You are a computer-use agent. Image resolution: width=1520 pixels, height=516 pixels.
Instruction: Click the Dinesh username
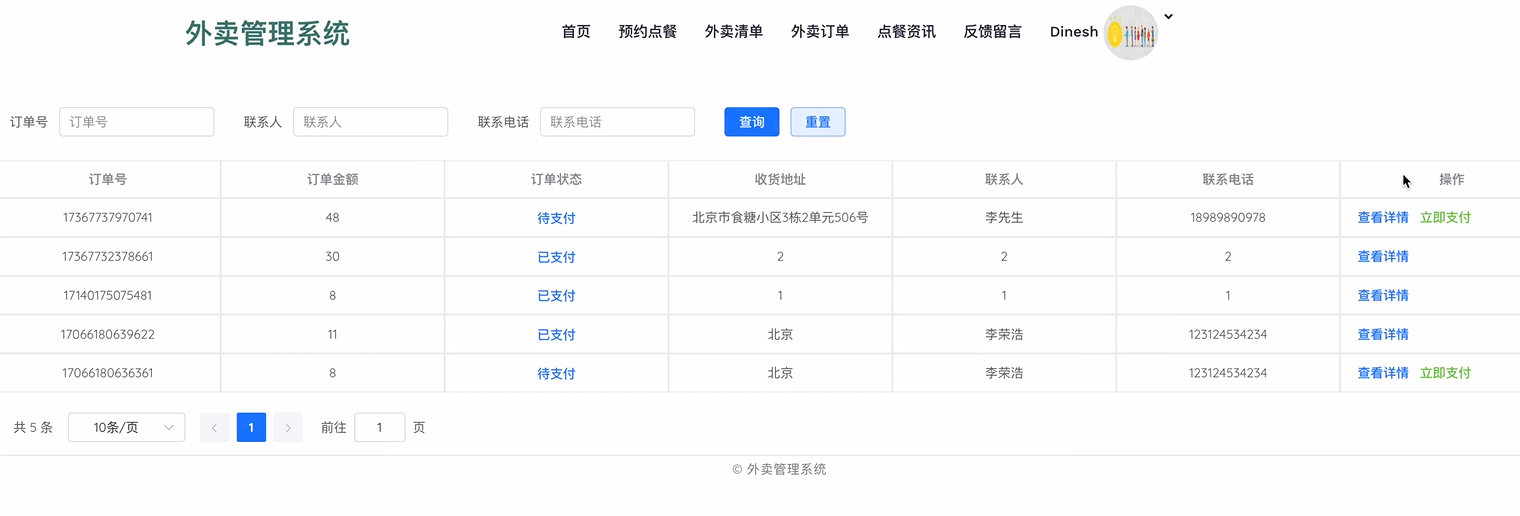click(x=1074, y=32)
